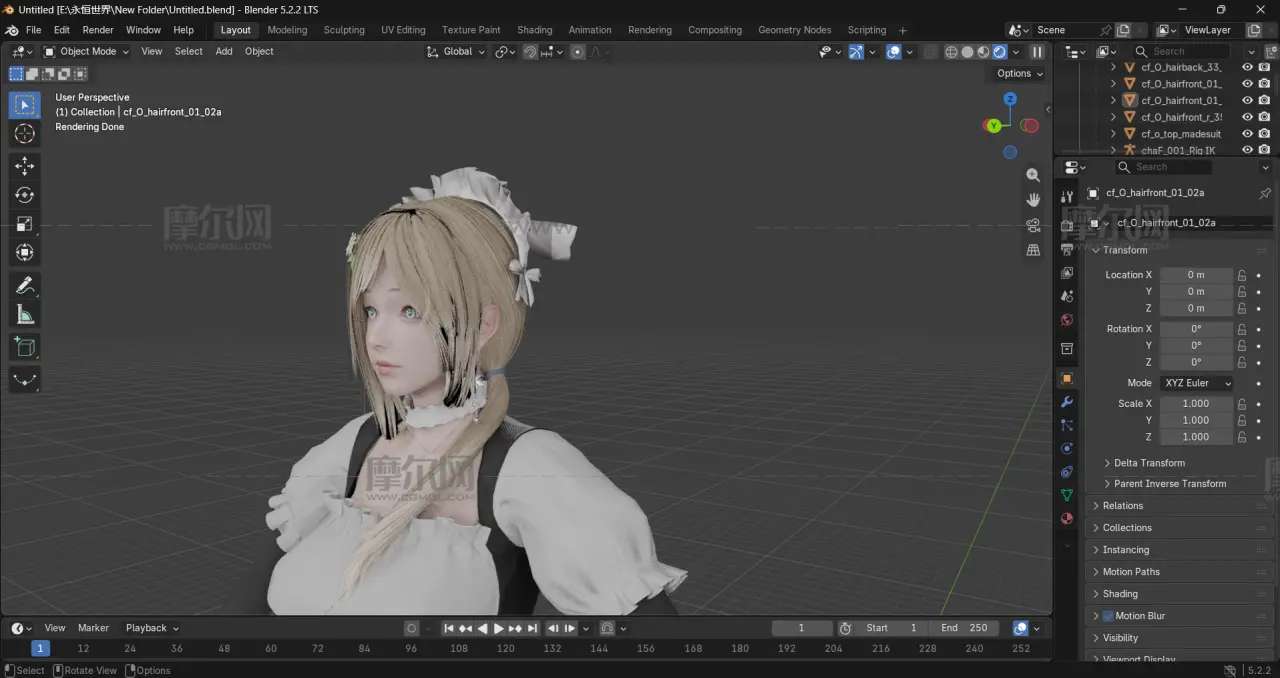Open the Render menu
This screenshot has width=1280, height=678.
[x=98, y=30]
